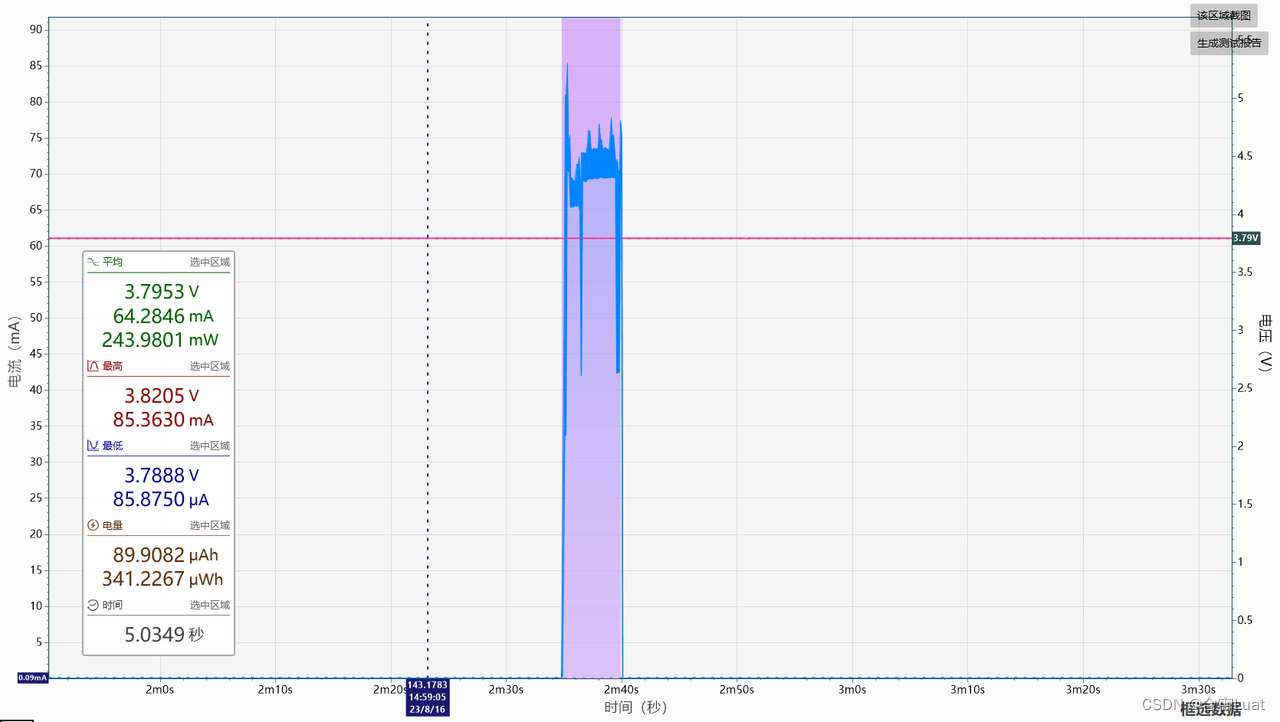Click the 143.1783 cursor time marker label
The image size is (1280, 722).
[428, 697]
